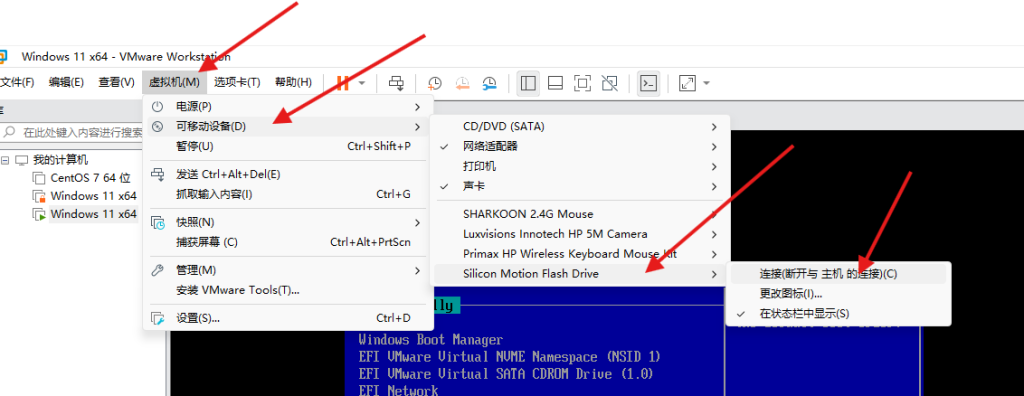Select the CentOS 7 64 位 virtual machine
The width and height of the screenshot is (1024, 396).
[x=90, y=178]
